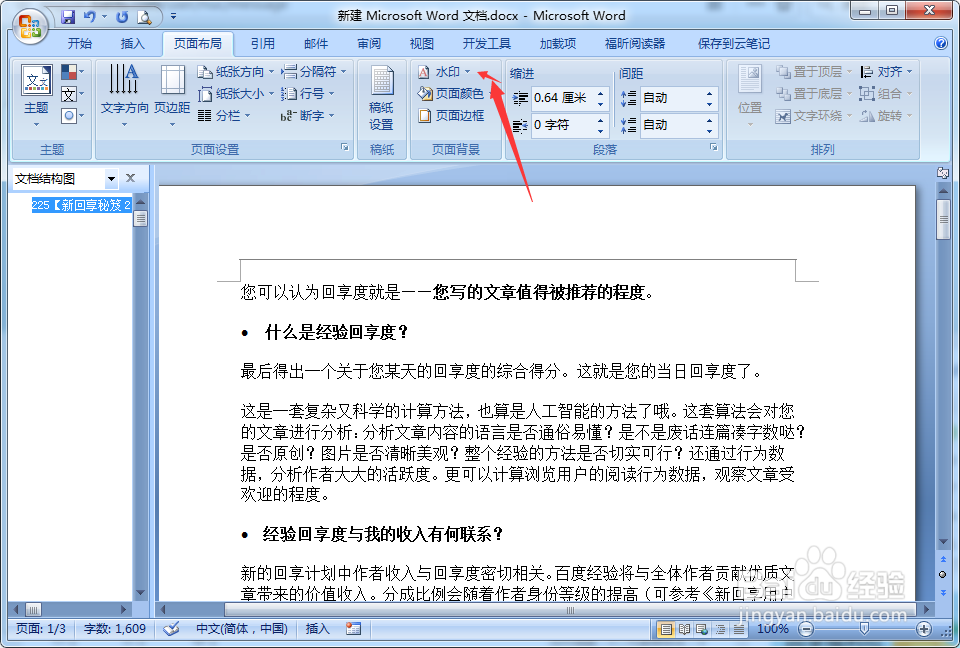Expand 纸张方向 orientation dropdown
The height and width of the screenshot is (648, 960).
pyautogui.click(x=271, y=72)
